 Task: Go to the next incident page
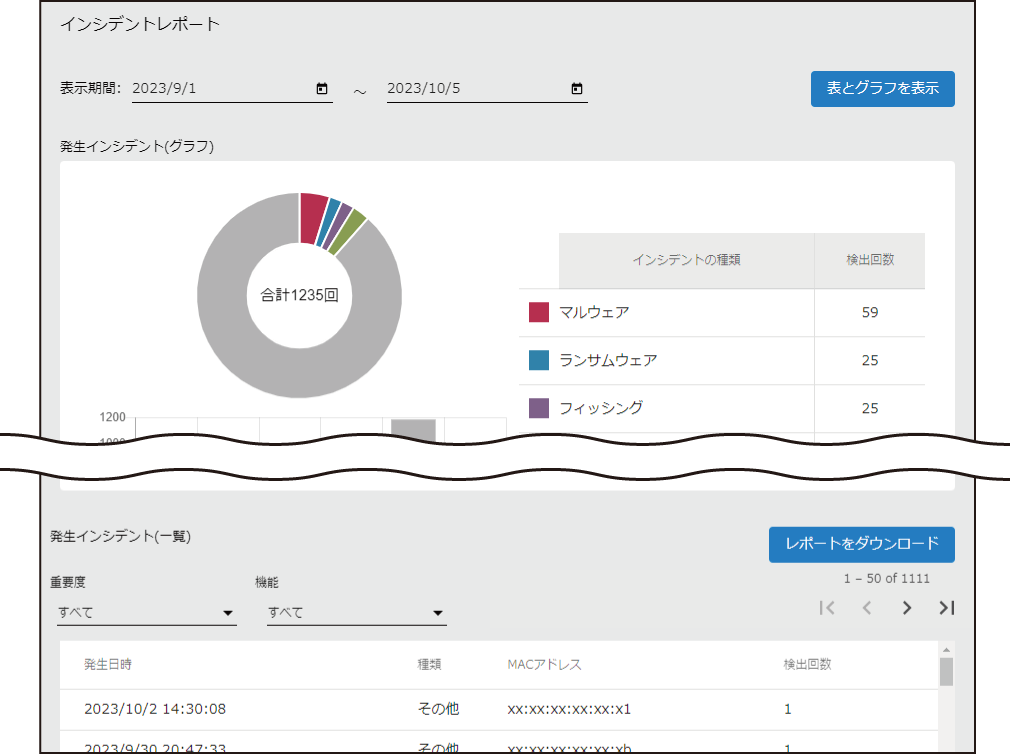coord(906,607)
